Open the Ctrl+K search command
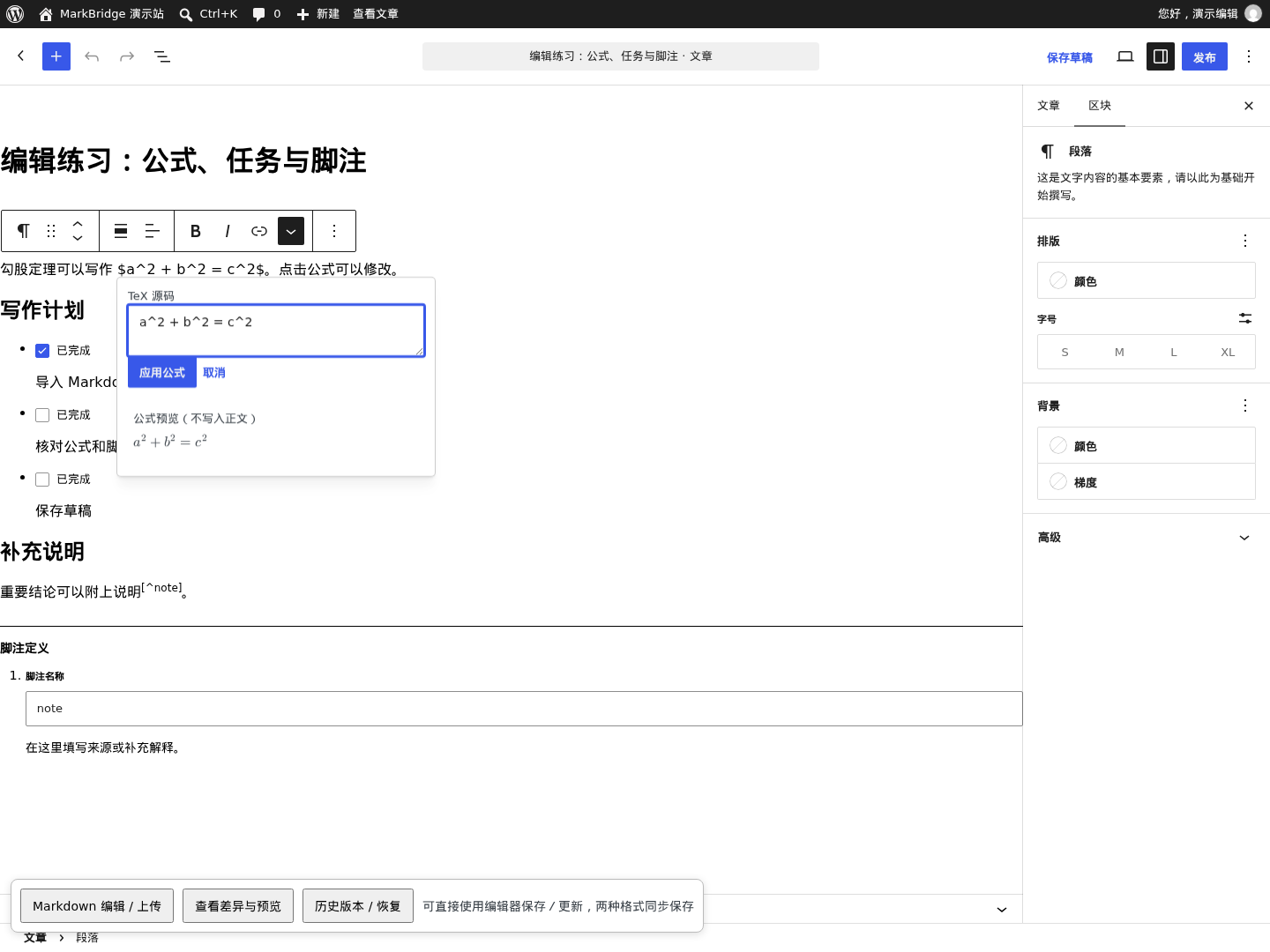This screenshot has height=952, width=1270. pos(208,14)
